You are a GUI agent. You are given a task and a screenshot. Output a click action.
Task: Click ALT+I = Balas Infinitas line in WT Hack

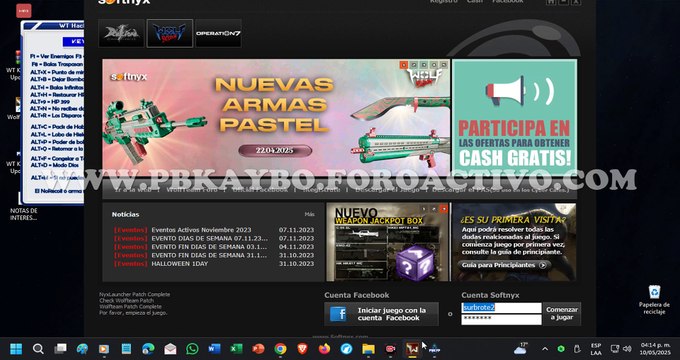pyautogui.click(x=57, y=87)
